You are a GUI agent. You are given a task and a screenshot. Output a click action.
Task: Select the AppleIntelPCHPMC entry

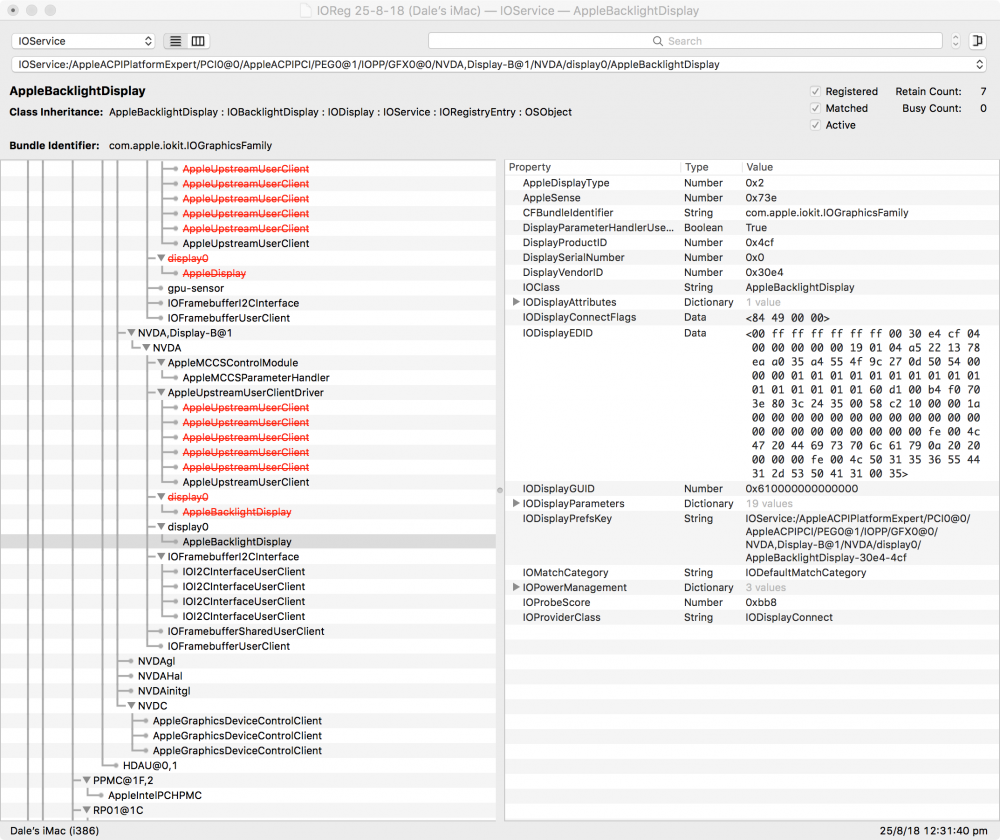coord(154,795)
